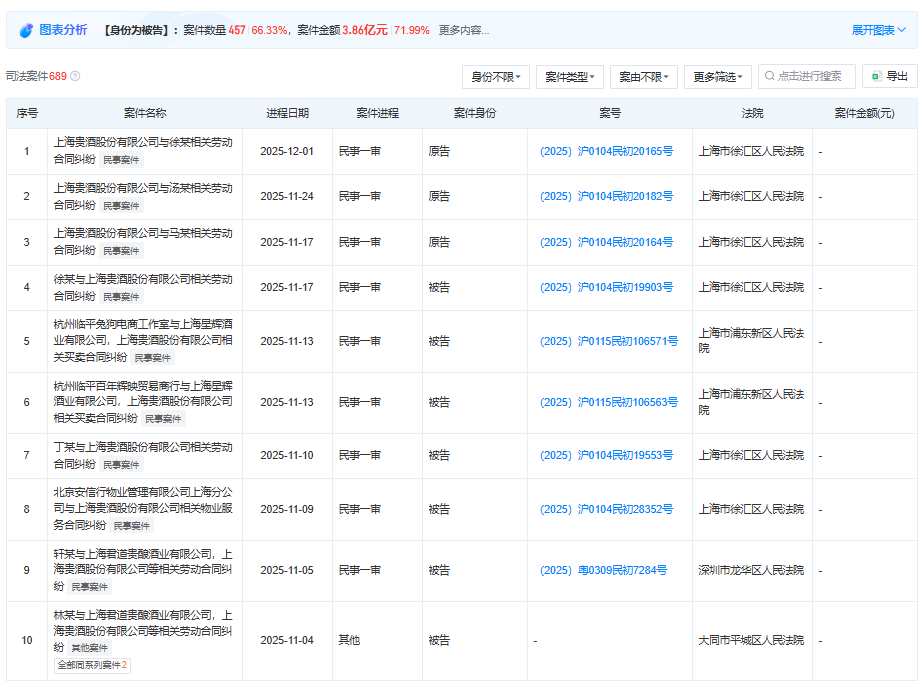Open case number 沪0104民初28352号

606,510
